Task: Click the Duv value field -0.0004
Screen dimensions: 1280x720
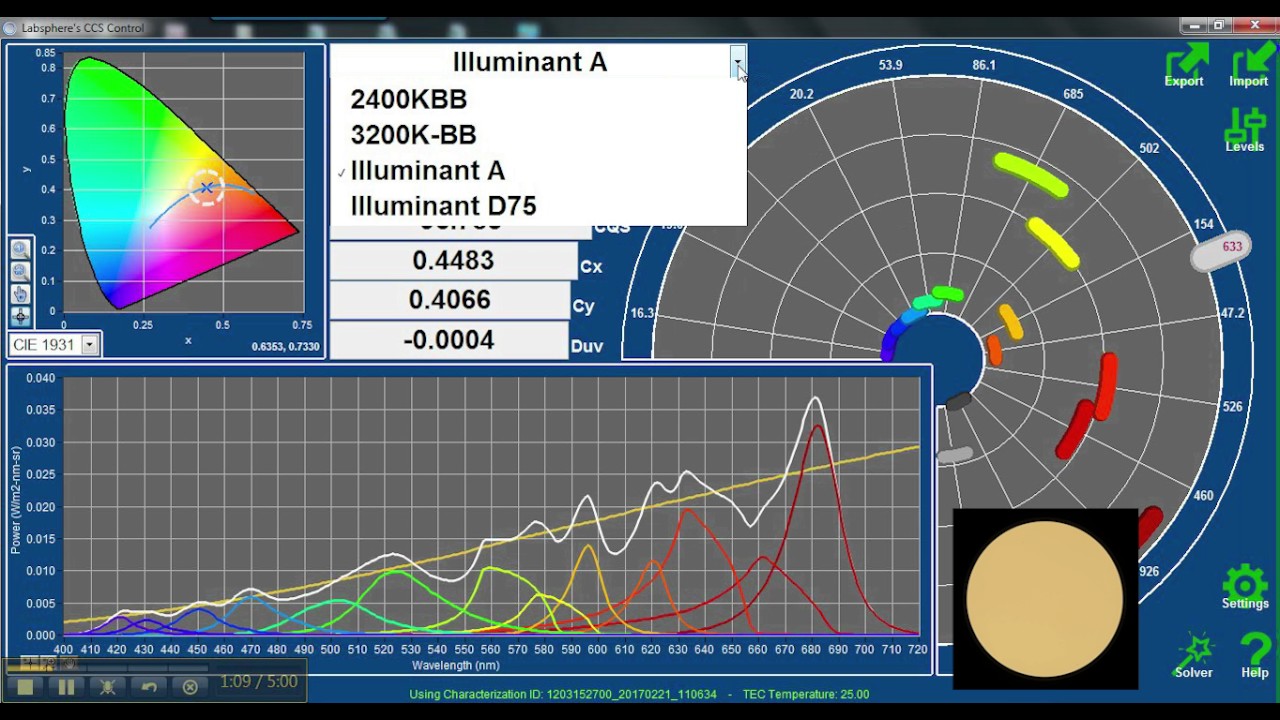Action: pos(449,340)
